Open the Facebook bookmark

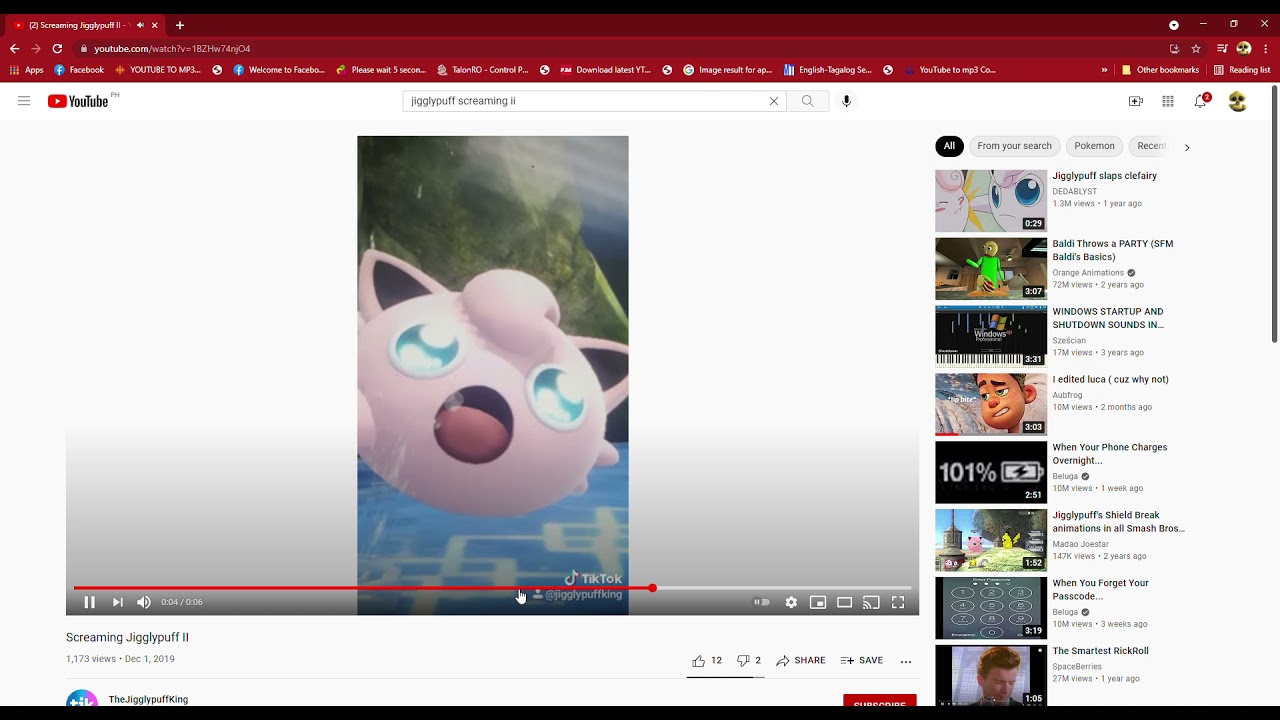(x=79, y=70)
